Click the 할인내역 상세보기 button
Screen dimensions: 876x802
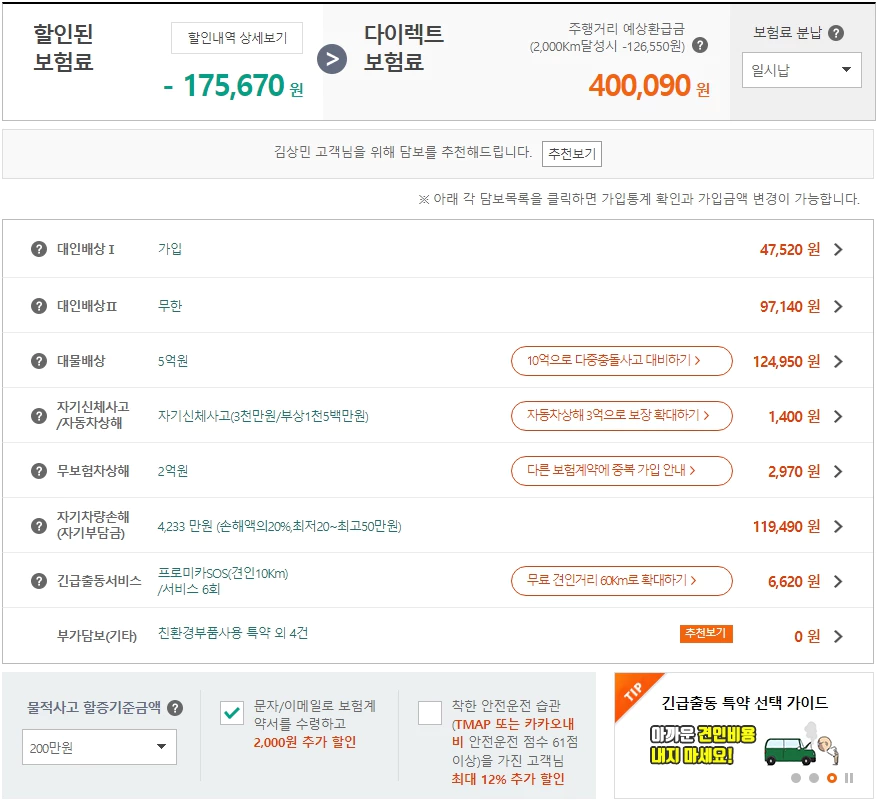click(237, 38)
